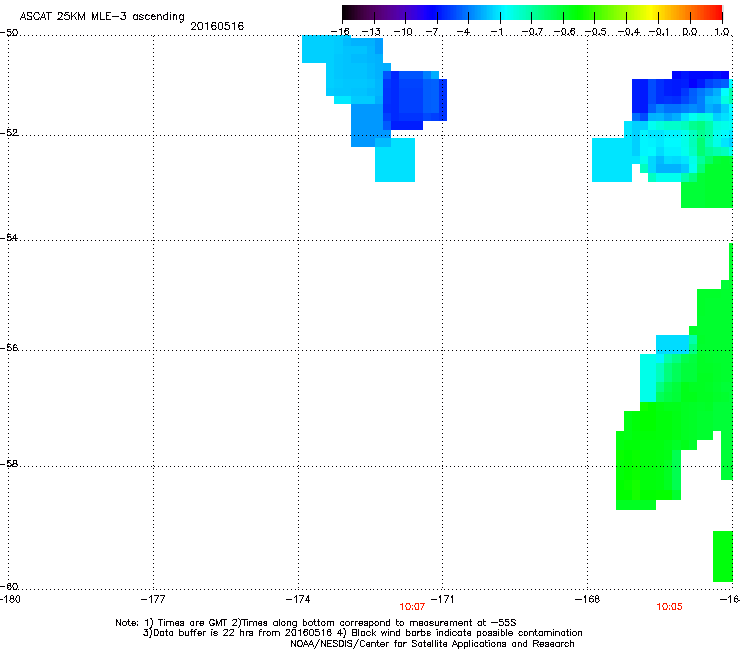The height and width of the screenshot is (650, 740).
Task: Click the "-13" color bar label
Action: coord(371,32)
